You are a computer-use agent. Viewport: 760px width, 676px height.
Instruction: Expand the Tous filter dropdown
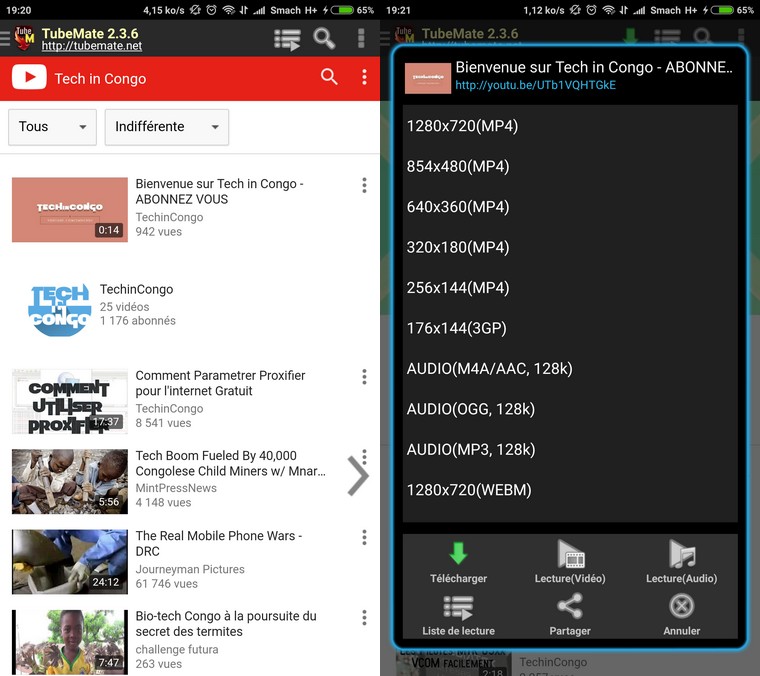point(52,127)
